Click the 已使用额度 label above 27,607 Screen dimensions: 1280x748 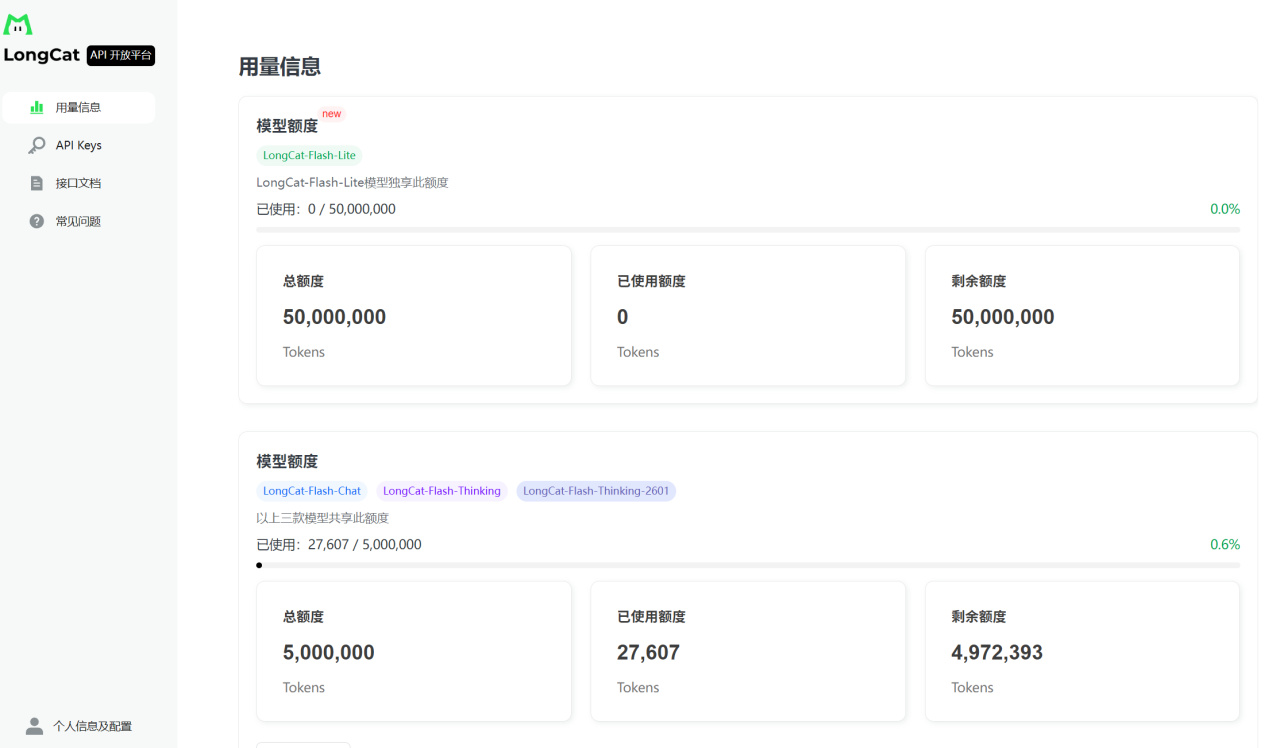(x=651, y=617)
